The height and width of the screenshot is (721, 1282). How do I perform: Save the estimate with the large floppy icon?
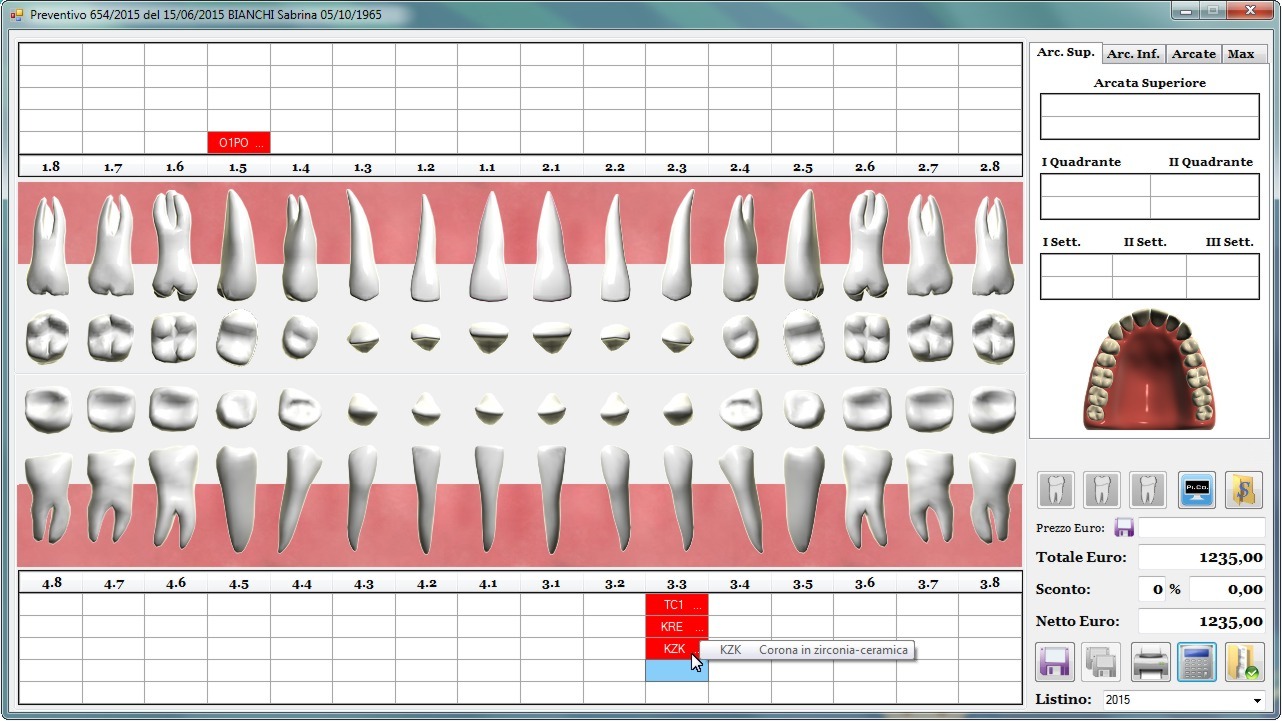[x=1055, y=662]
